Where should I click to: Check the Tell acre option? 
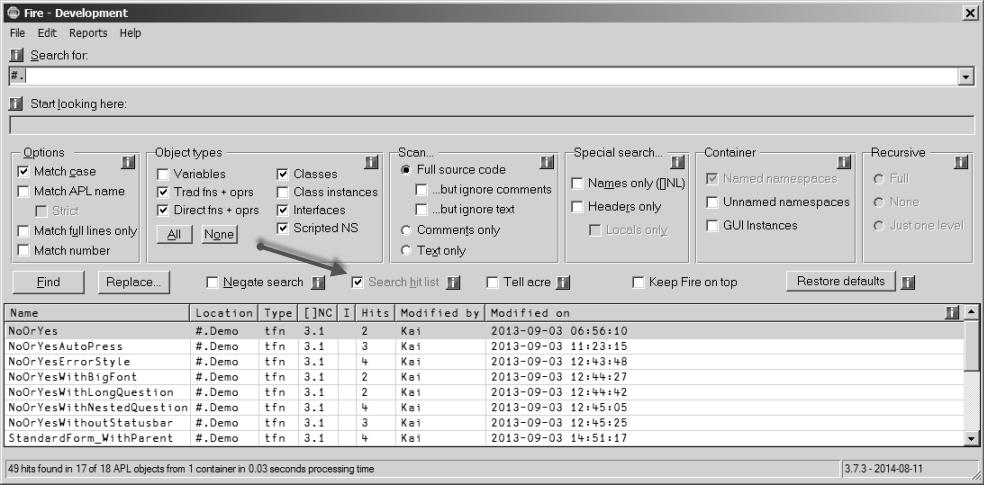point(493,282)
